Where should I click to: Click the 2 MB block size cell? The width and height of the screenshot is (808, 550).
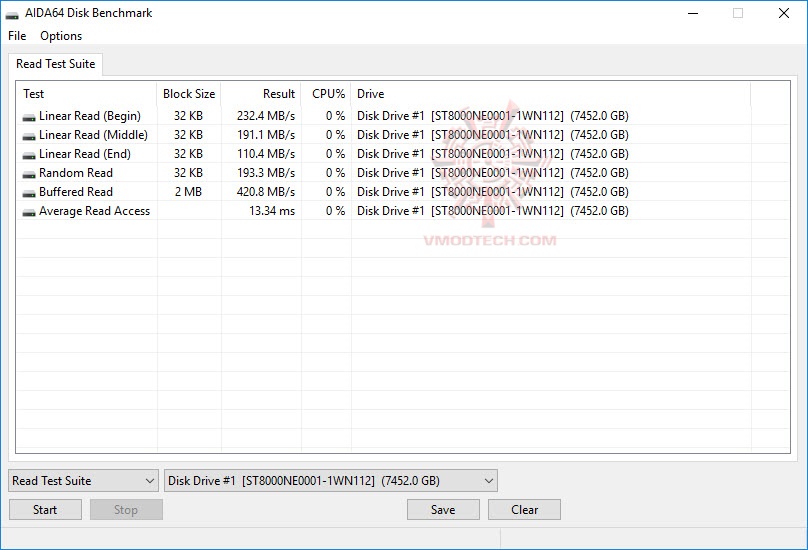[x=188, y=192]
